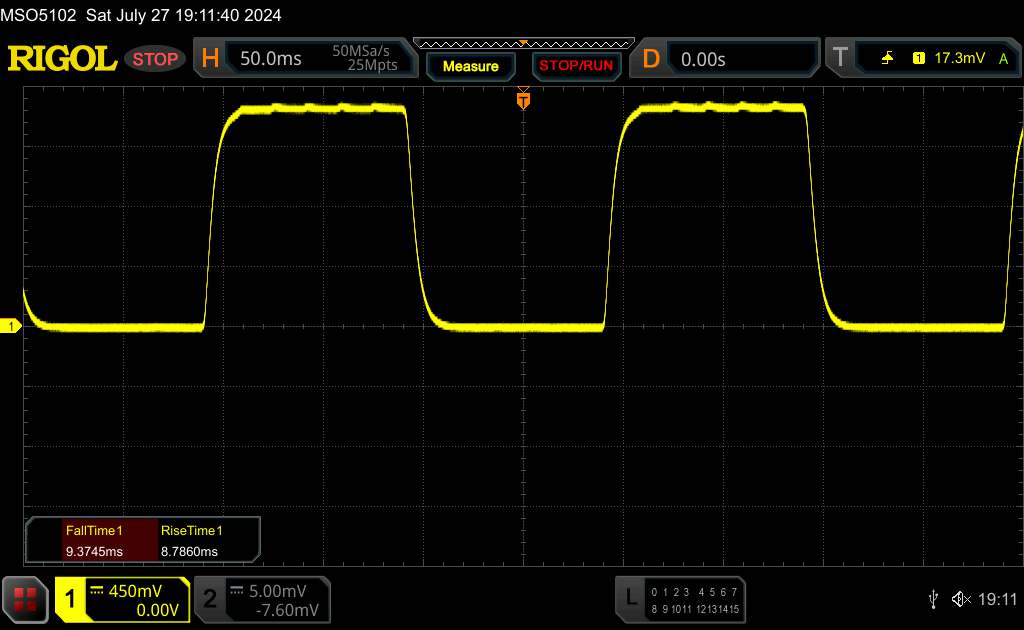Select the RiseTime1 measurement result
The height and width of the screenshot is (630, 1024).
pos(191,540)
